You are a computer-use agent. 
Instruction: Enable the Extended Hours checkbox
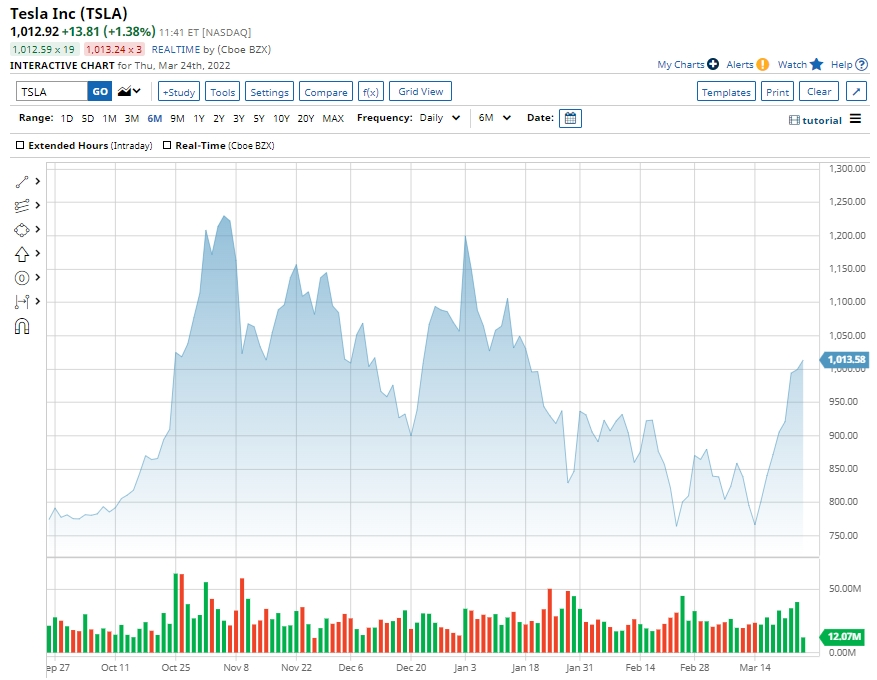[20, 145]
